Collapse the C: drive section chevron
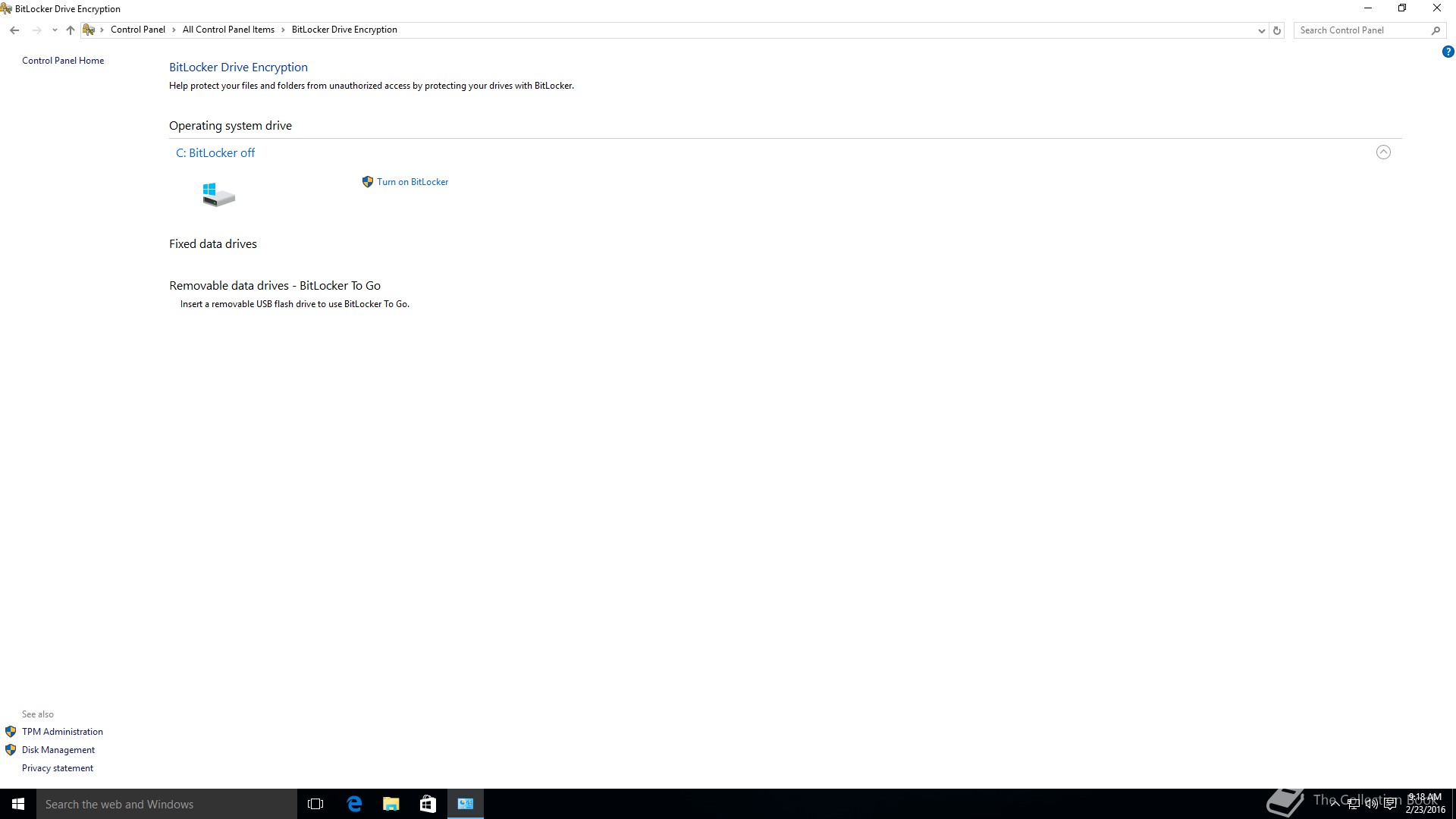This screenshot has width=1456, height=819. (1383, 152)
